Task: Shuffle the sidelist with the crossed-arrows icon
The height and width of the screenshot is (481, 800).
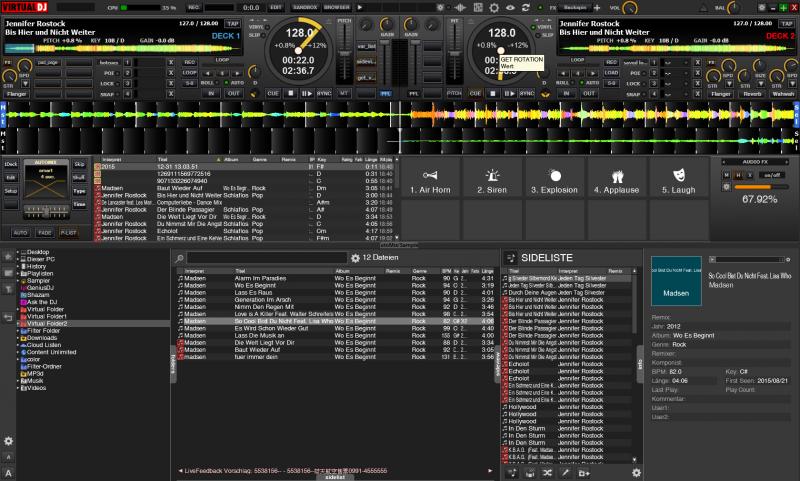Action: pos(547,473)
